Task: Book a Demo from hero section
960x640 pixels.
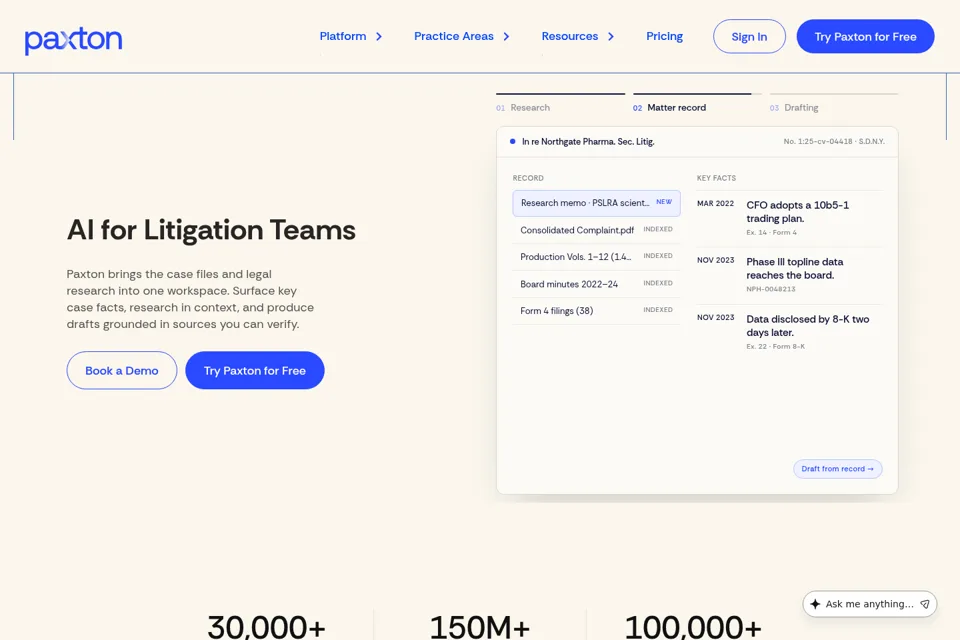Action: [122, 371]
